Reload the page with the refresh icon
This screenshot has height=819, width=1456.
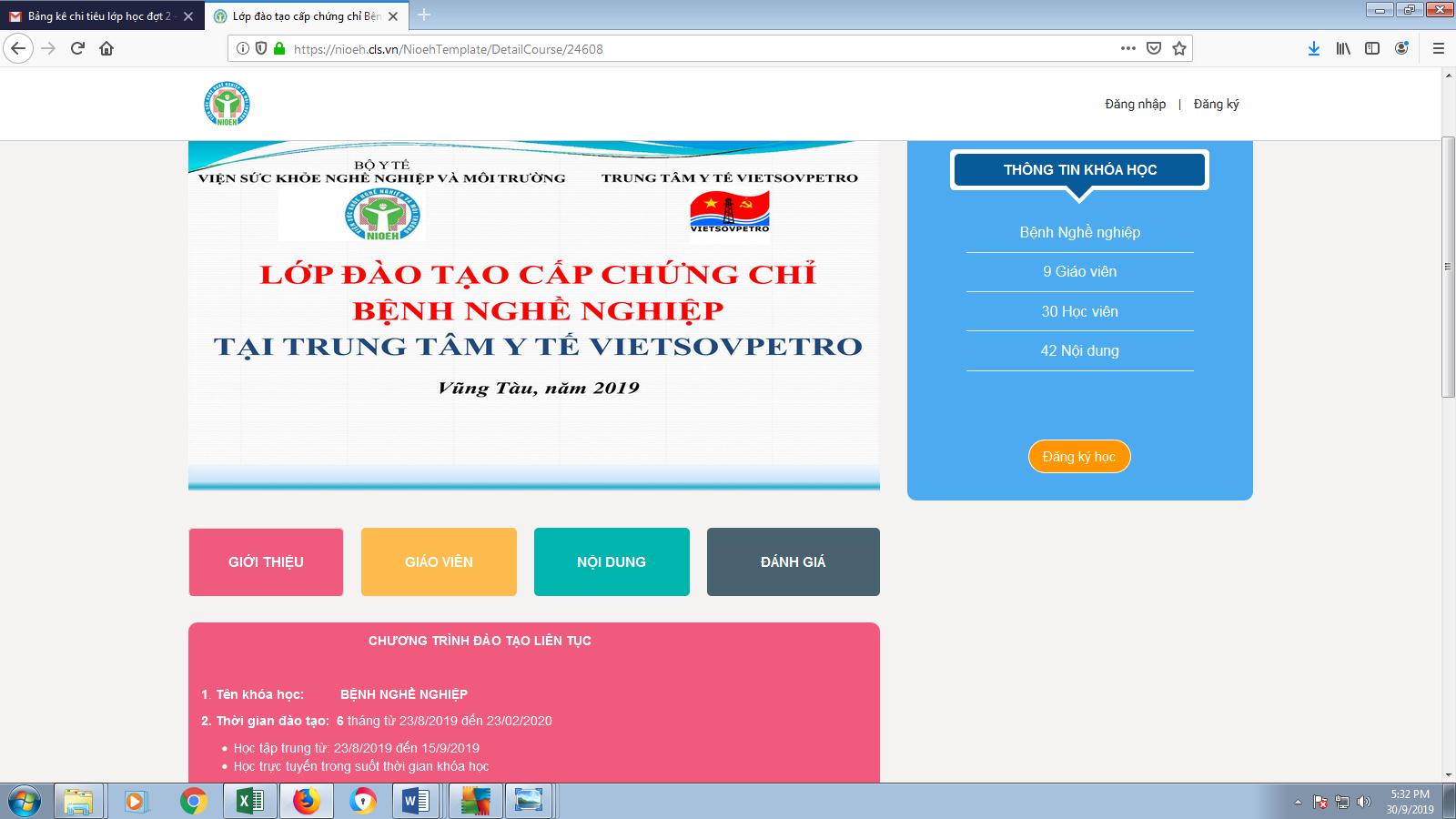tap(77, 48)
